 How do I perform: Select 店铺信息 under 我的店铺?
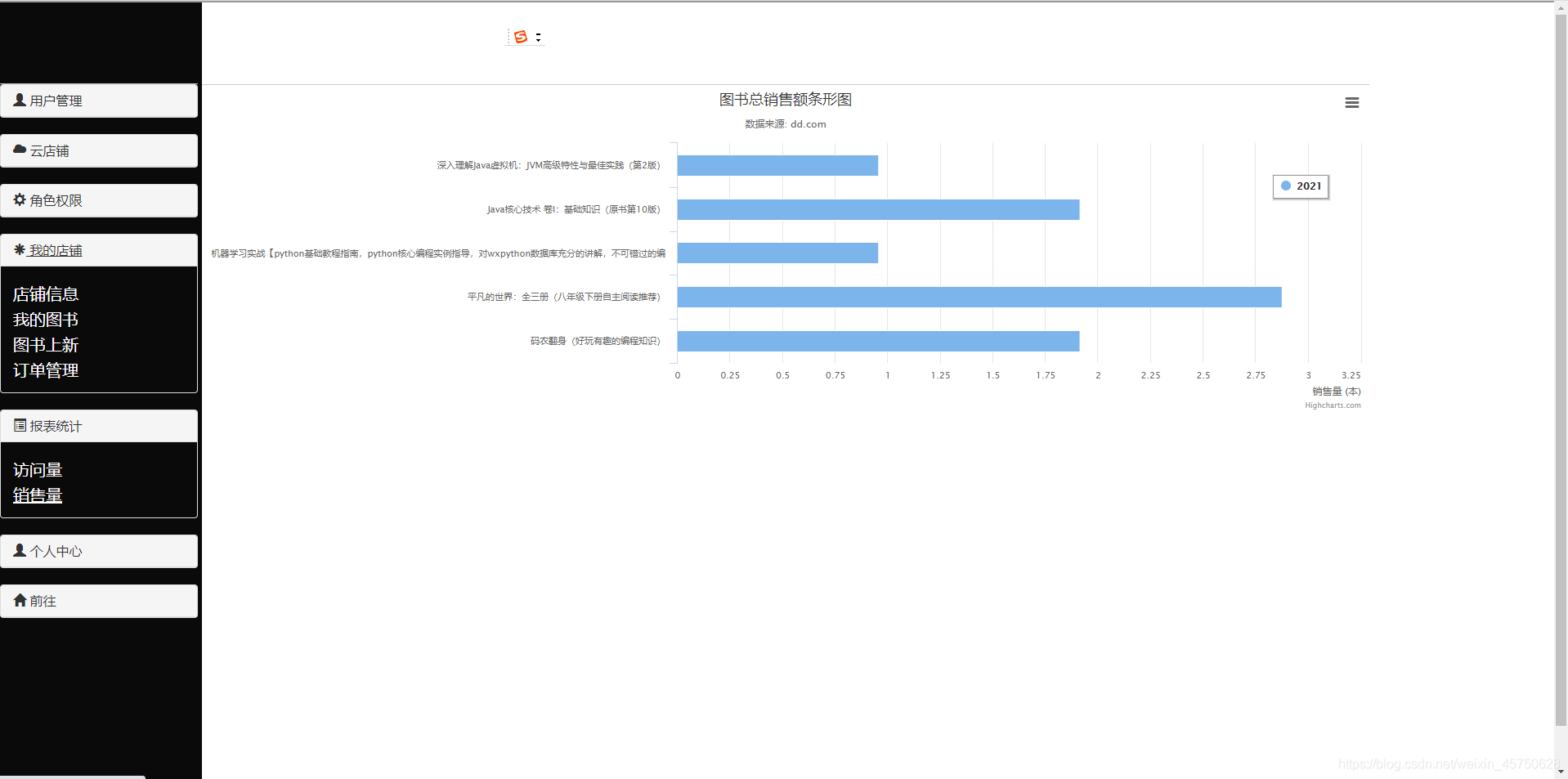click(46, 293)
